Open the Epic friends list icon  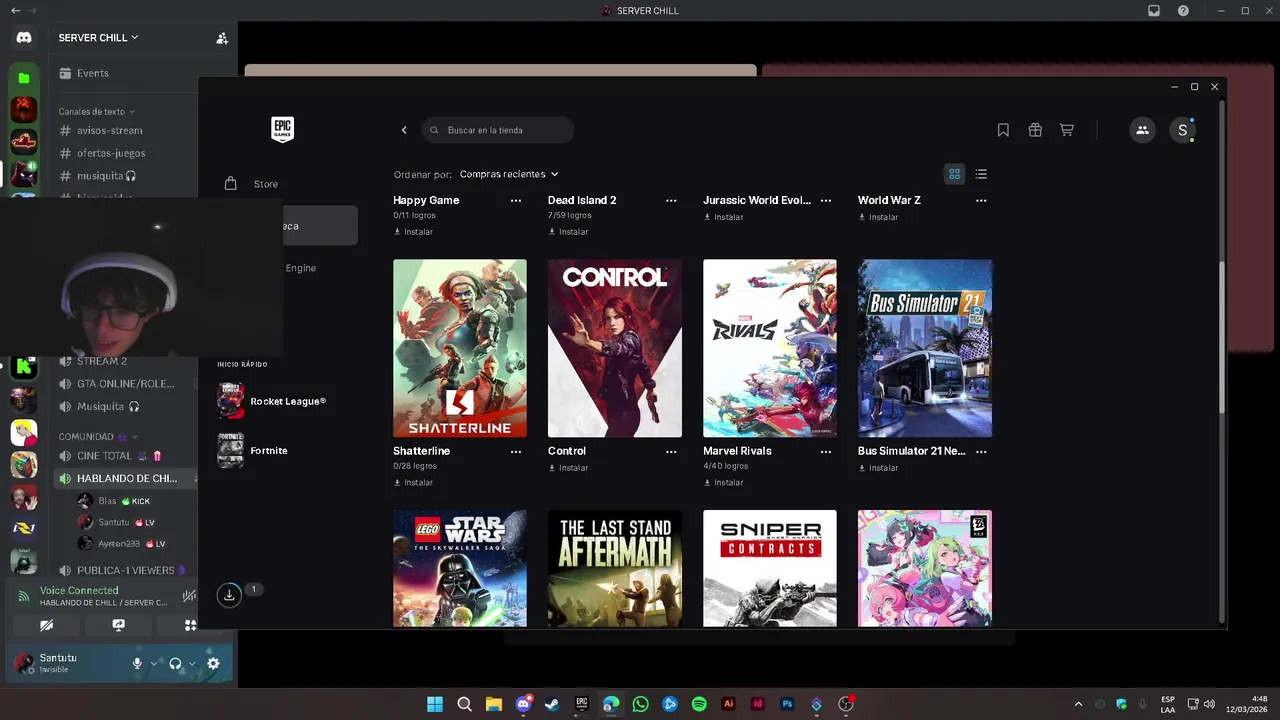point(1142,130)
